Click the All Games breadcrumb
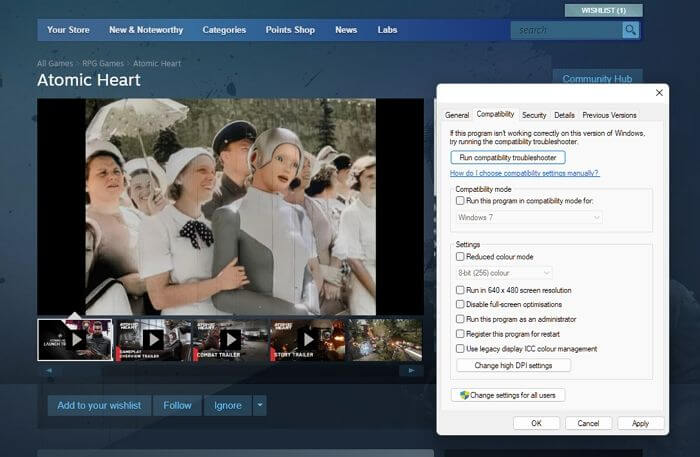The image size is (700, 457). click(x=55, y=63)
